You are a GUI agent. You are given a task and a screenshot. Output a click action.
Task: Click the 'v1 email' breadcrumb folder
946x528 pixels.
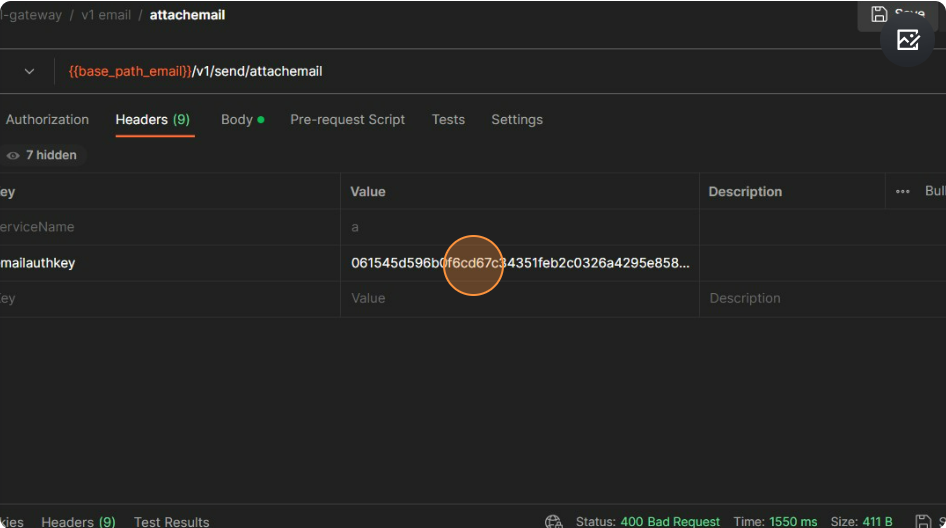pyautogui.click(x=106, y=15)
